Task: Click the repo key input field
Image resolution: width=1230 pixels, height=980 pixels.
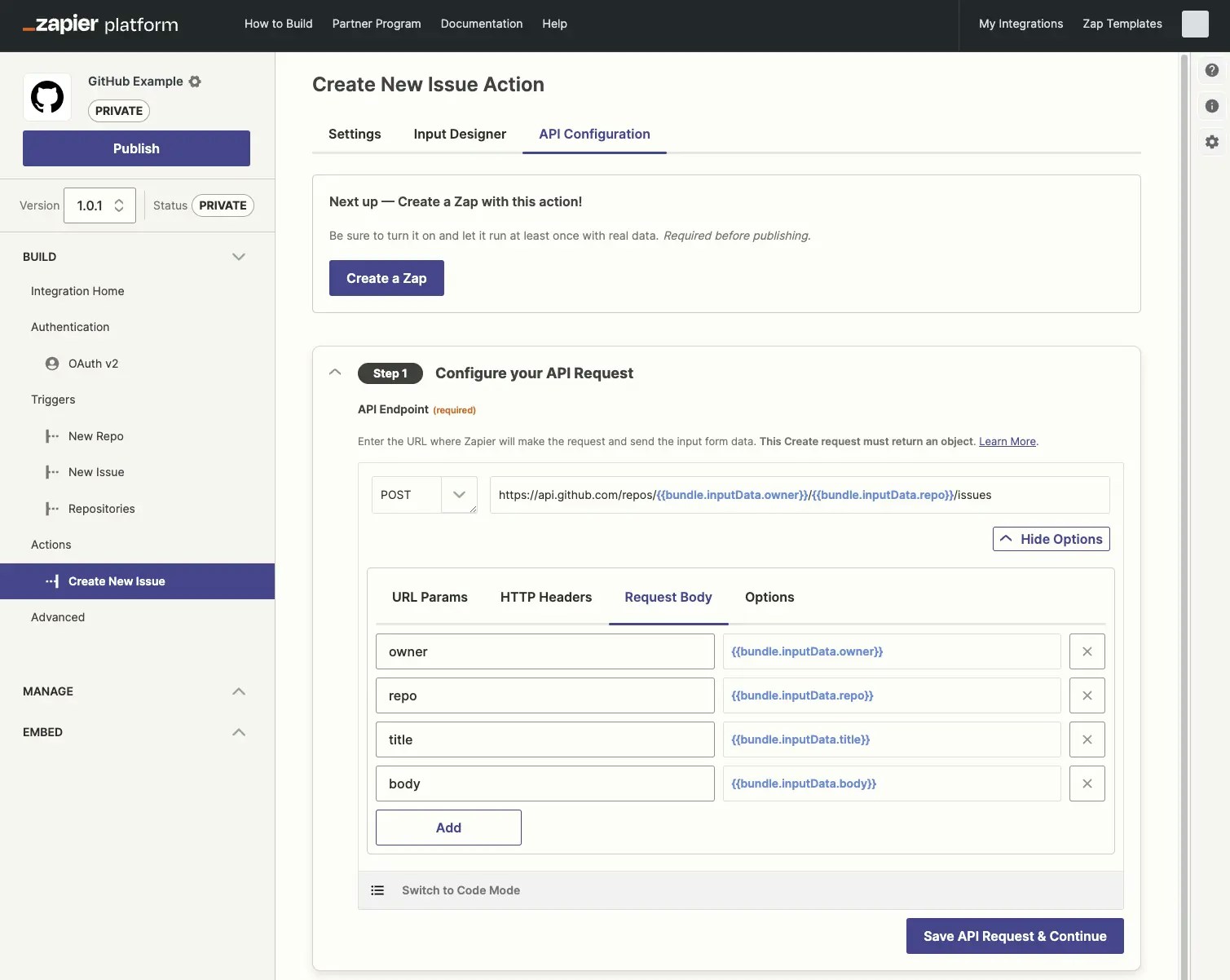Action: [x=545, y=695]
